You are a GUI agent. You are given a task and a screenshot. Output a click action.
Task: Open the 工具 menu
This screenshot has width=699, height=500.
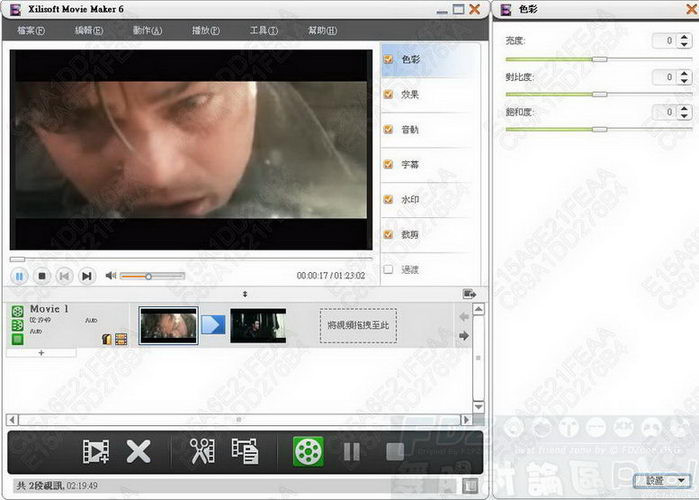click(263, 31)
